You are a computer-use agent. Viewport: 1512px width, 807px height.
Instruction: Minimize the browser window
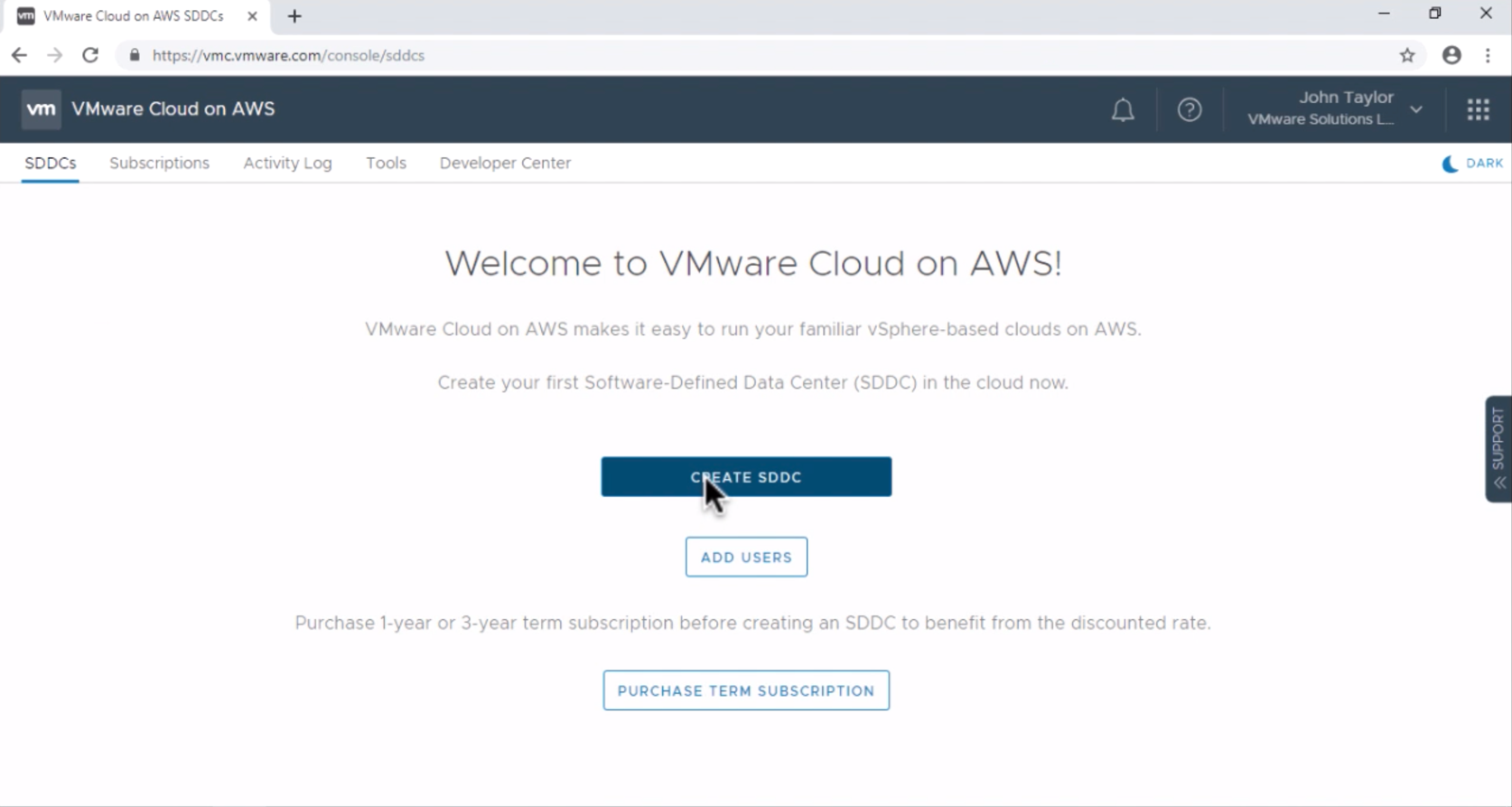(1384, 14)
